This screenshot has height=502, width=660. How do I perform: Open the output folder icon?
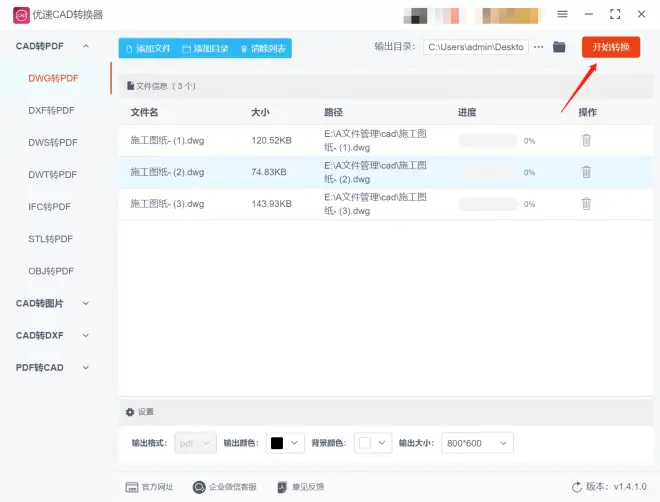coord(559,47)
